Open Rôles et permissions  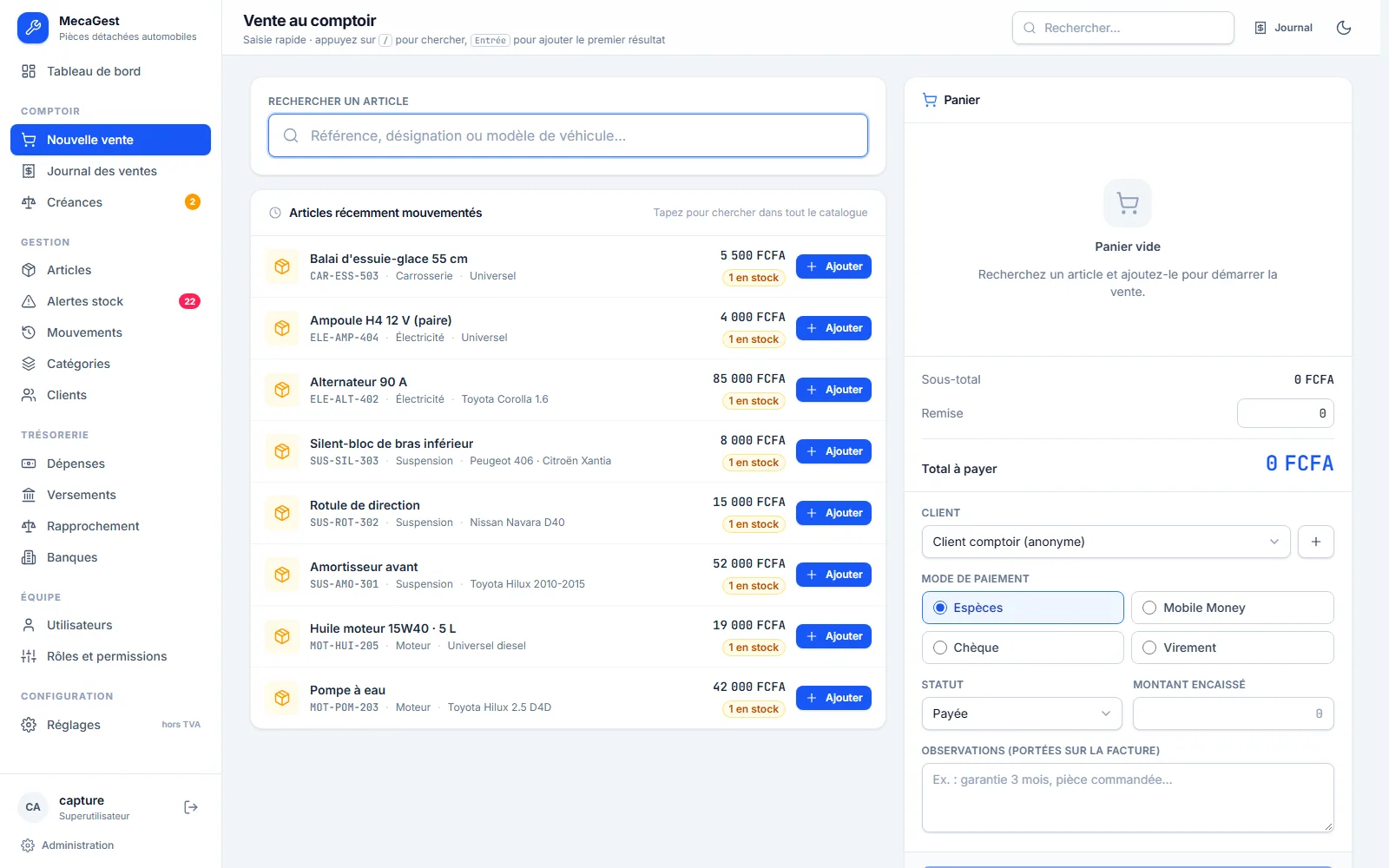point(110,656)
